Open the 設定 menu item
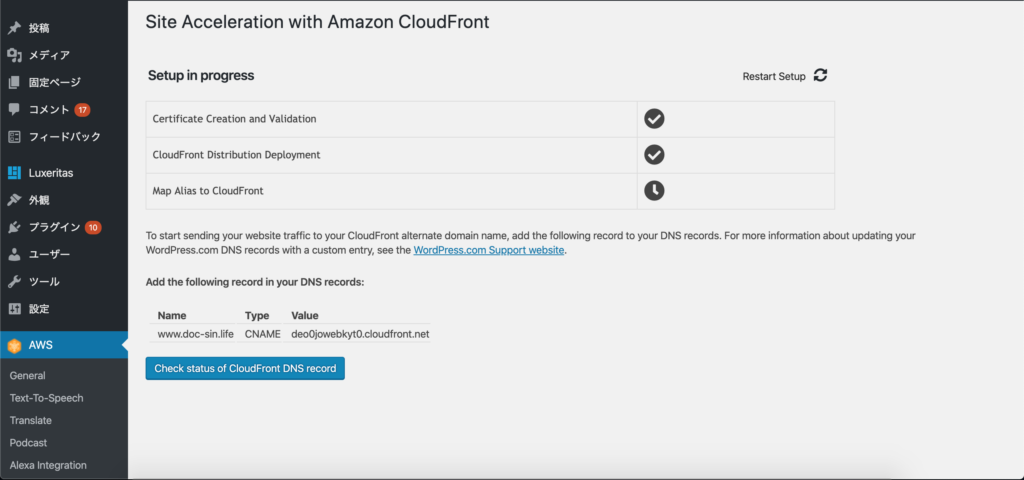Screen dimensions: 1024x480 pos(64,308)
